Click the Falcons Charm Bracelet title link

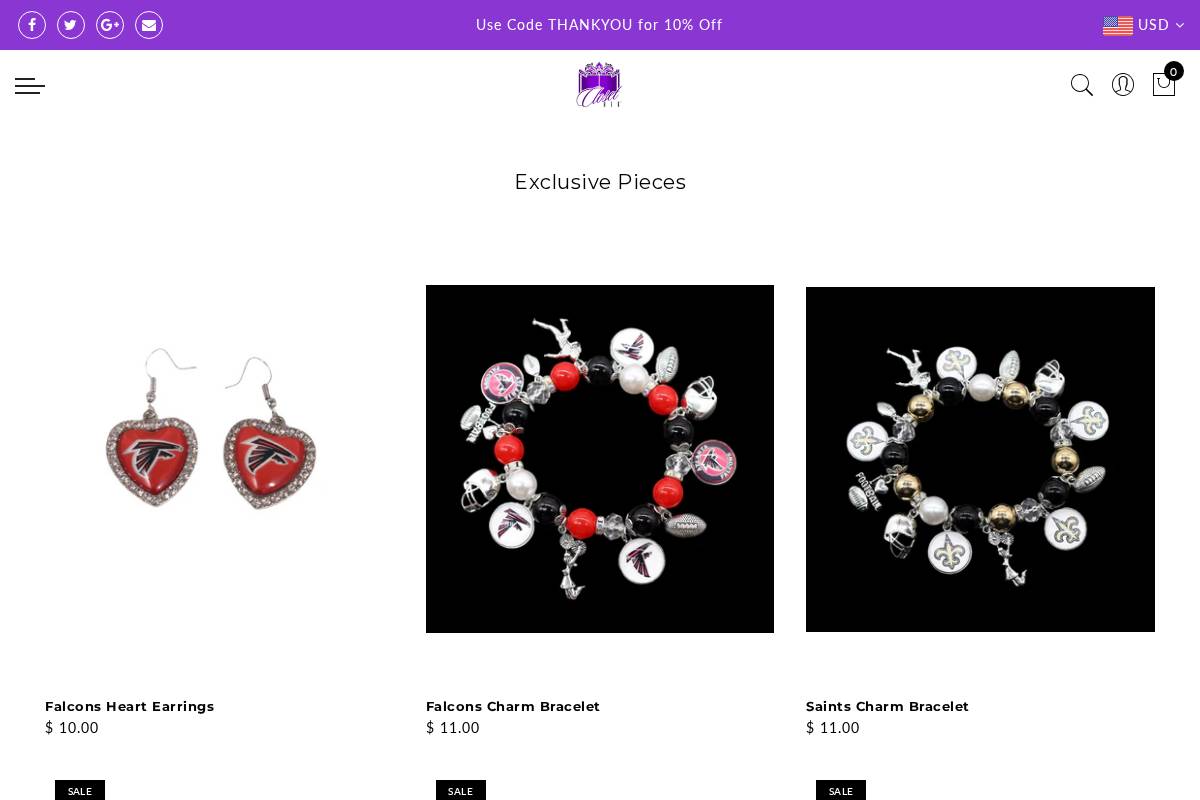point(513,706)
